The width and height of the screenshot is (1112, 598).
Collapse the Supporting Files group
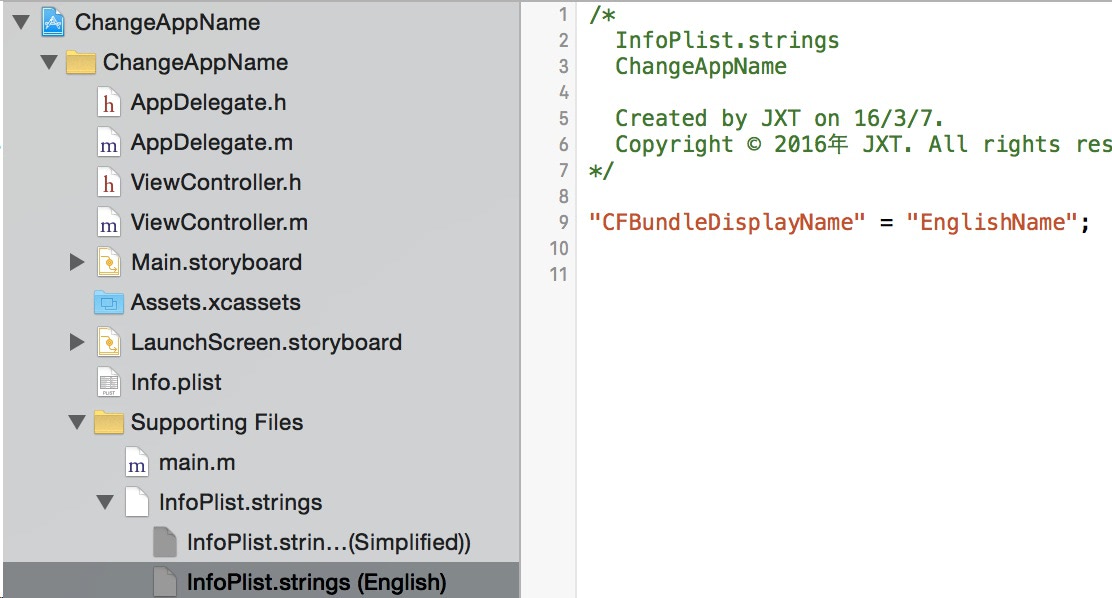click(x=77, y=423)
